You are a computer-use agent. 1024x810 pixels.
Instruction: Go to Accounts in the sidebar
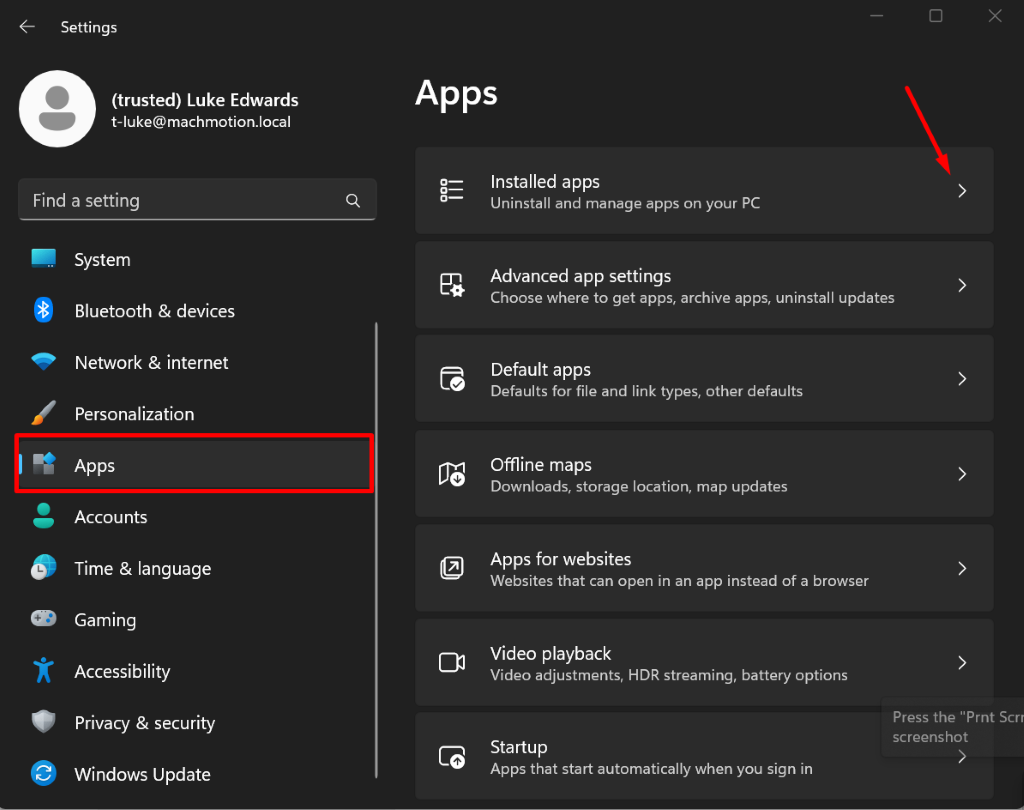110,517
